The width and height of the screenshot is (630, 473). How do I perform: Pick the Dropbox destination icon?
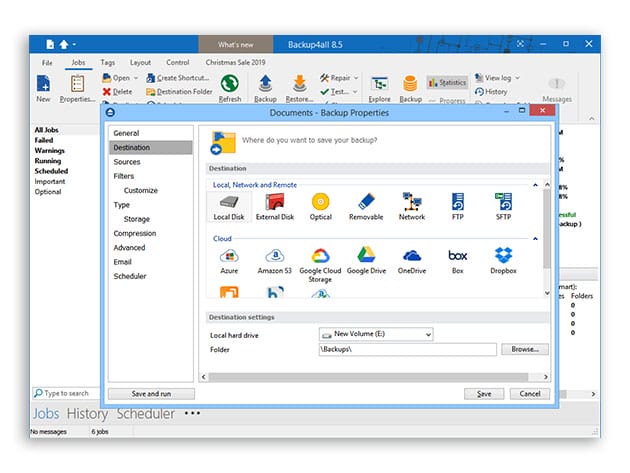click(x=503, y=258)
